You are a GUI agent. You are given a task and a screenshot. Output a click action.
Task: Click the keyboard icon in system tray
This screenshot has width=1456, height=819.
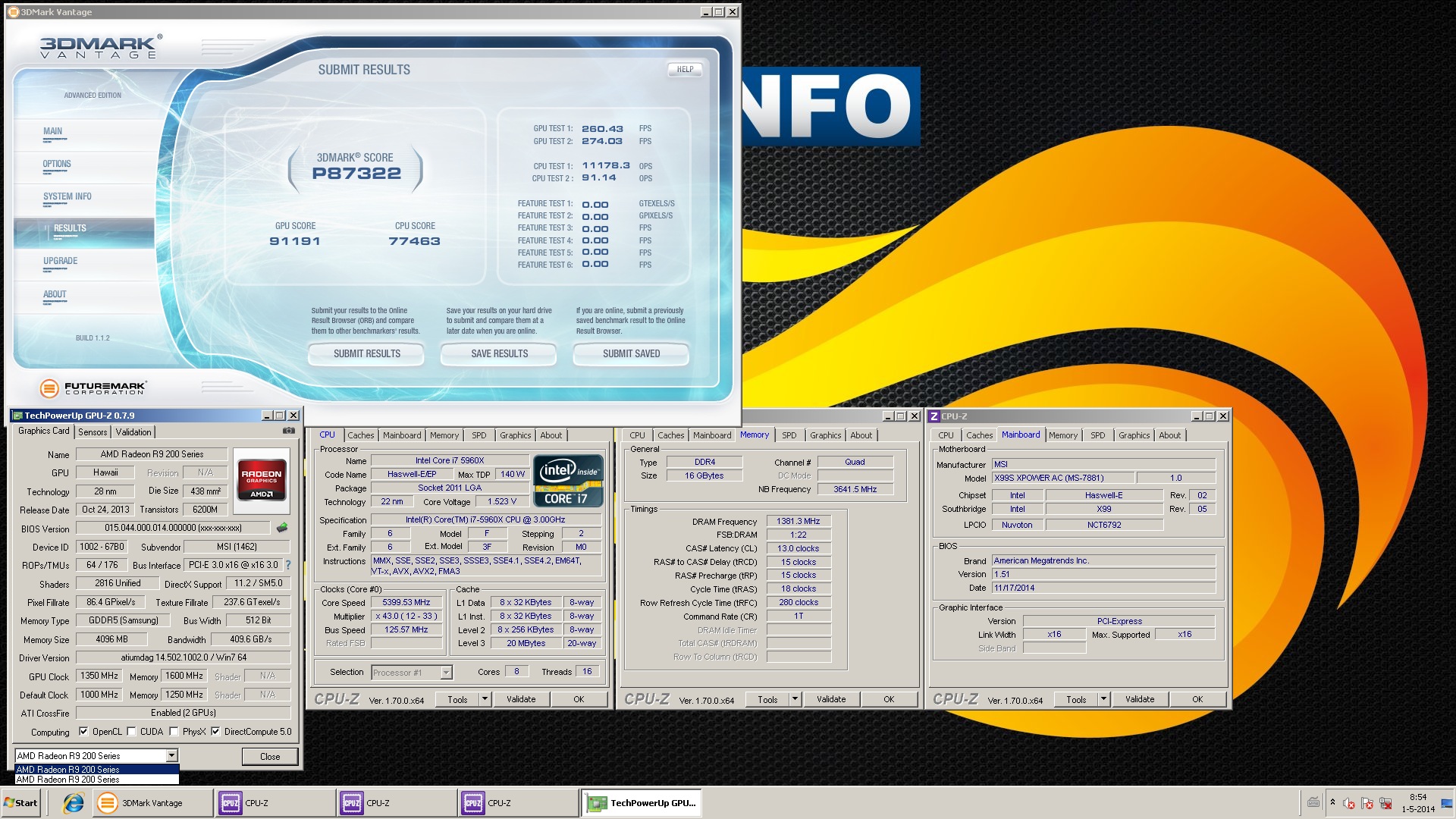point(1313,803)
